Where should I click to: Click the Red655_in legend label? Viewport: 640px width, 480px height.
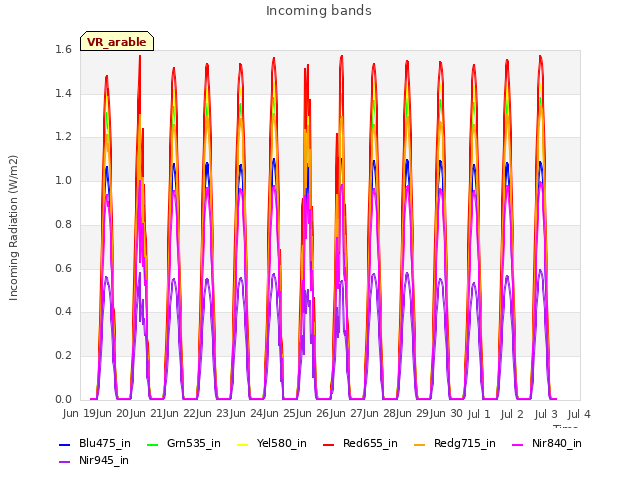click(370, 443)
